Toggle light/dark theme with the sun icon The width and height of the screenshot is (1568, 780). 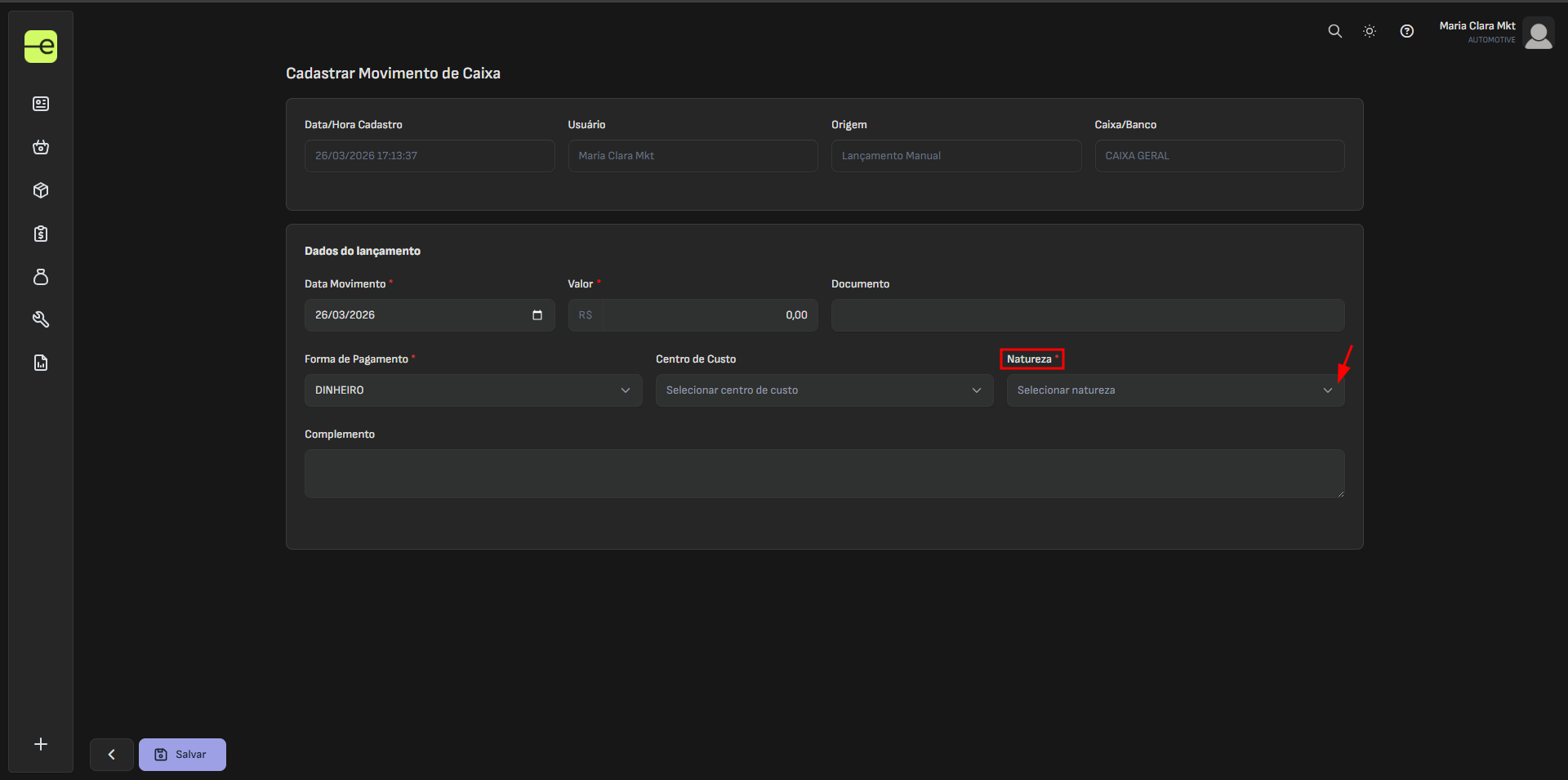1370,31
